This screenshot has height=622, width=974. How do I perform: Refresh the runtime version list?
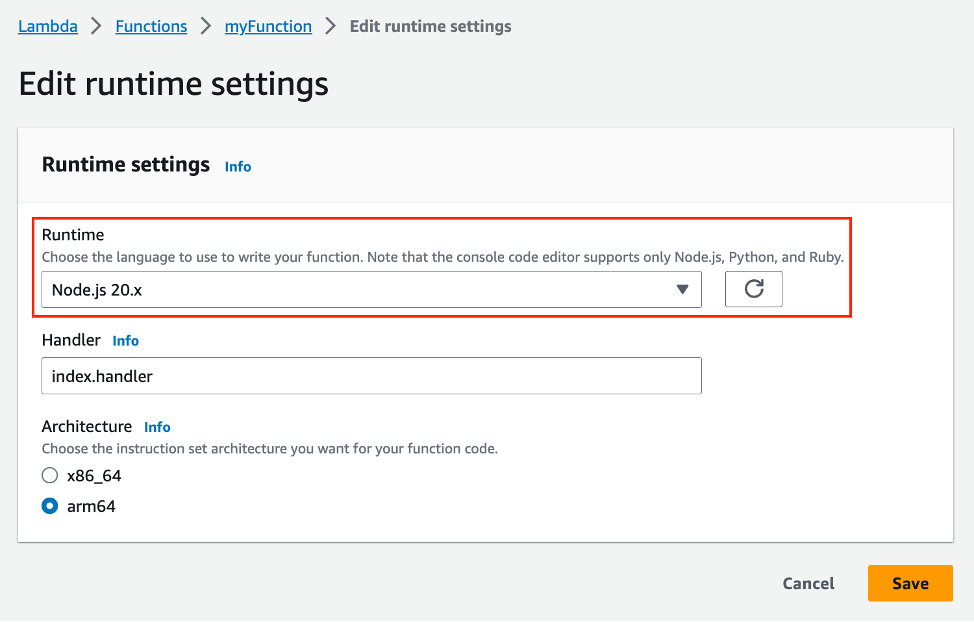click(x=754, y=289)
